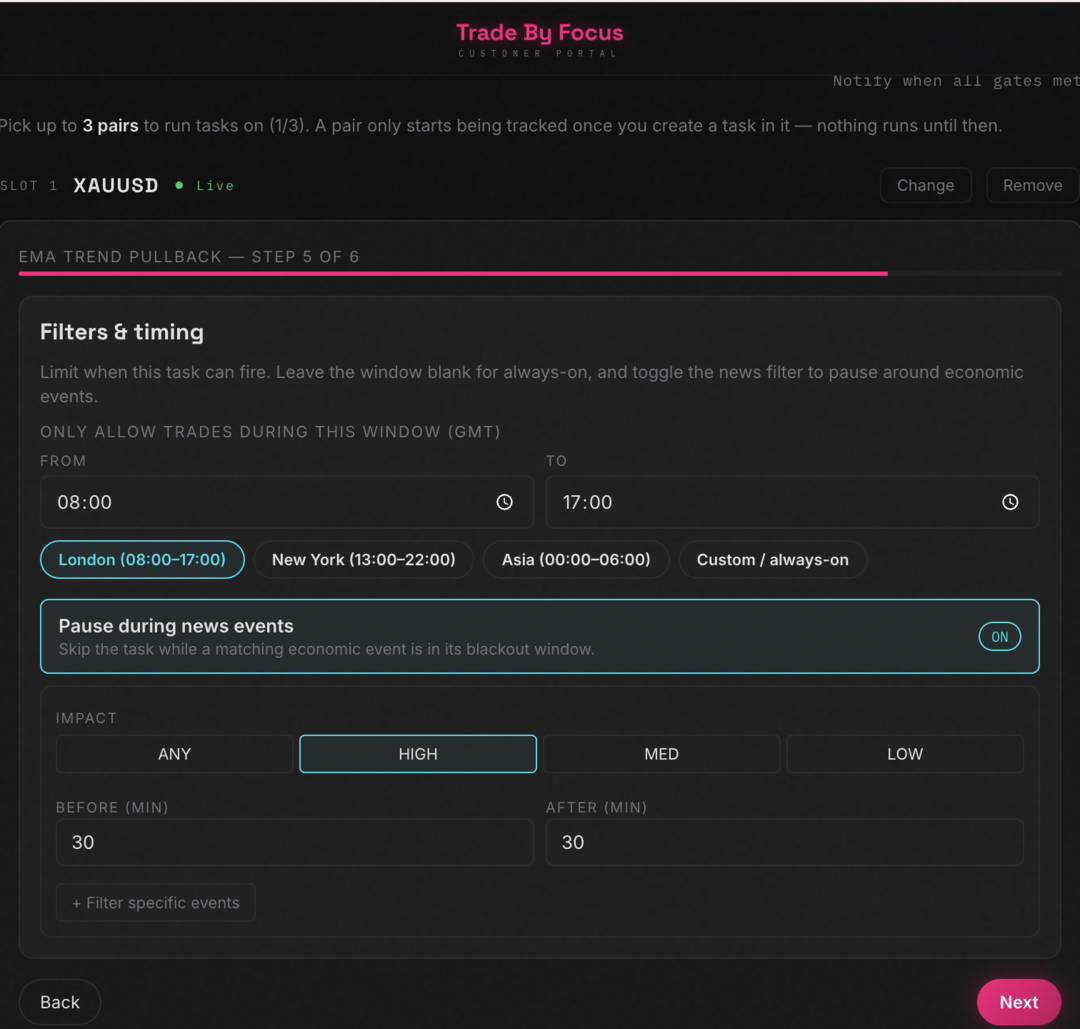1080x1029 pixels.
Task: Select the Asia (00:00–06:00) preset
Action: point(576,559)
